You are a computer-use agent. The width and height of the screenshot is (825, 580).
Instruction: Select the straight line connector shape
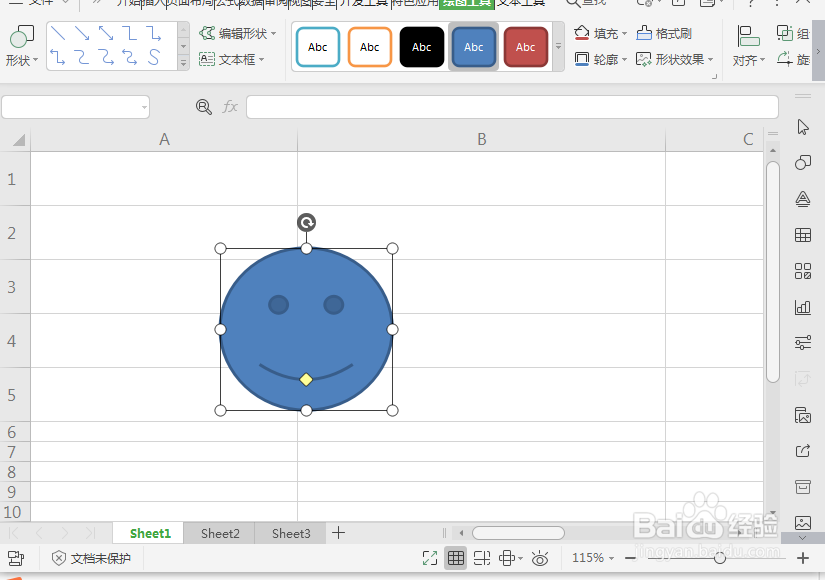pos(58,33)
